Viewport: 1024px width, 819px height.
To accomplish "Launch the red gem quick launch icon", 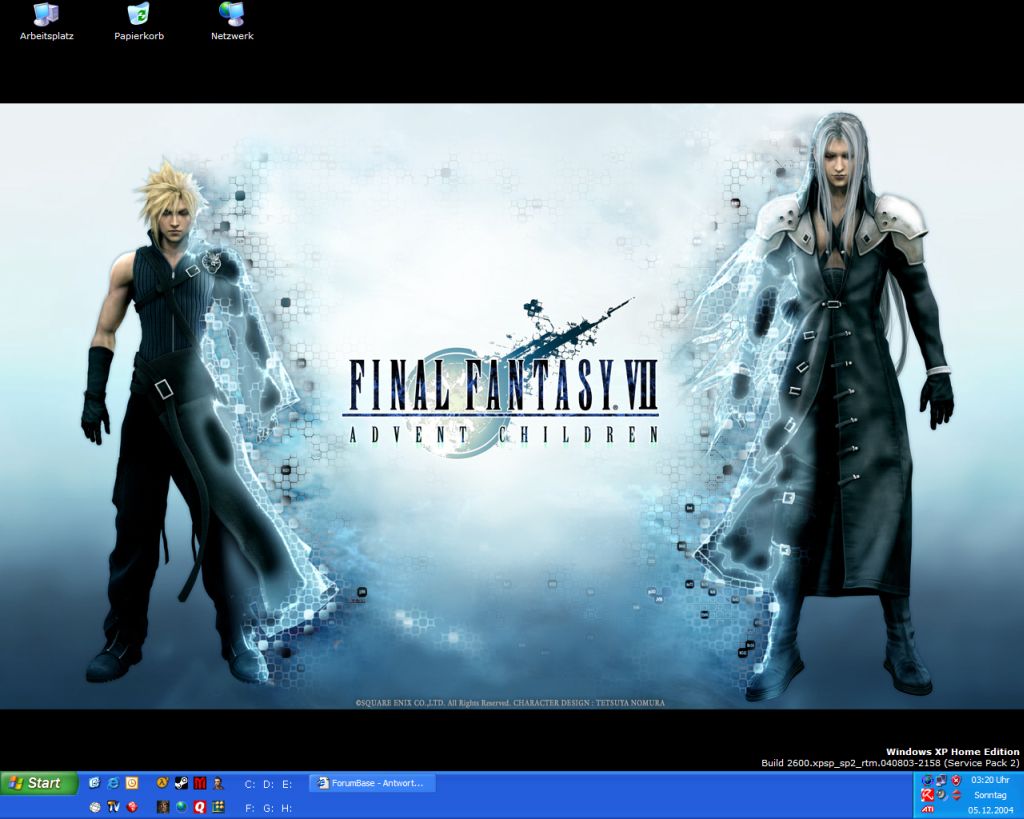I will (132, 807).
